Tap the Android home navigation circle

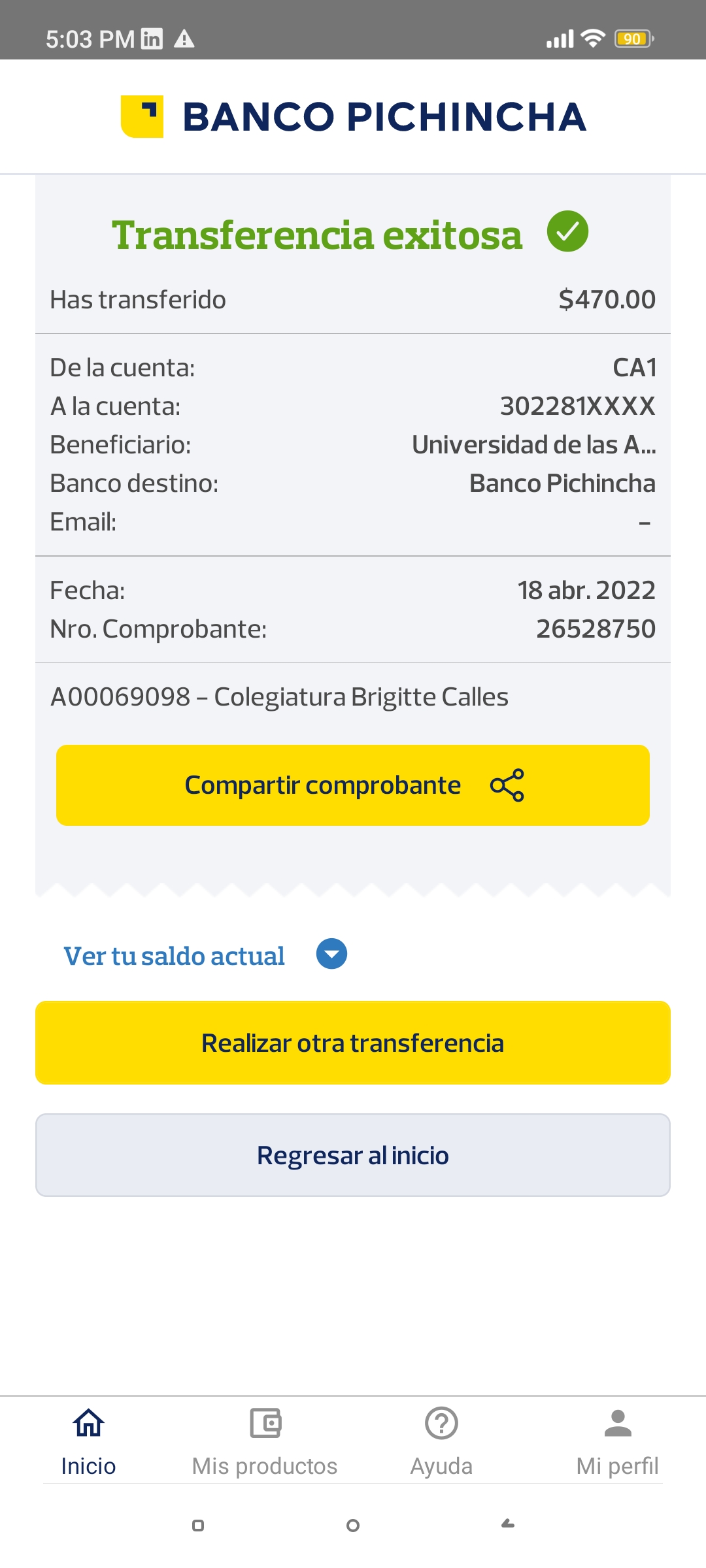(x=353, y=1526)
